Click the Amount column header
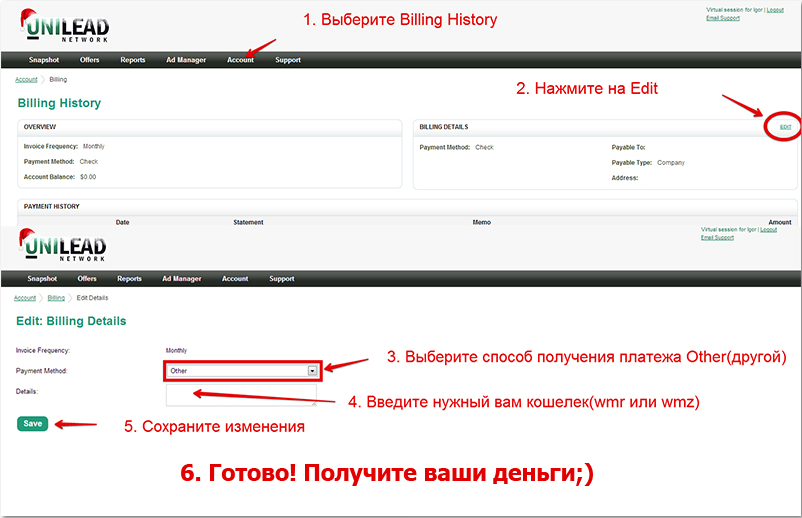 [x=779, y=222]
